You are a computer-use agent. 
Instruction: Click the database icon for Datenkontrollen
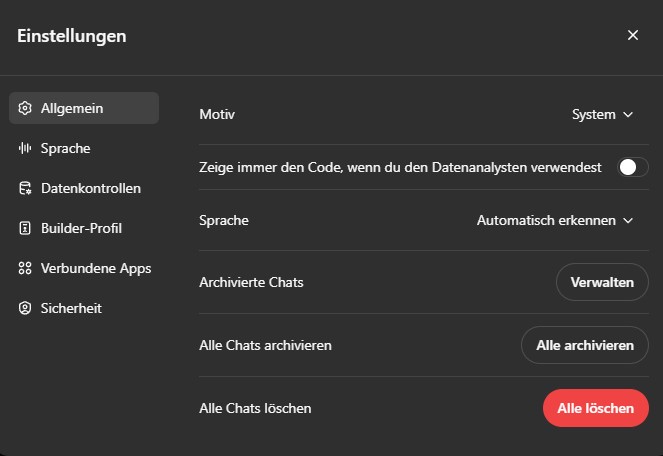[25, 188]
